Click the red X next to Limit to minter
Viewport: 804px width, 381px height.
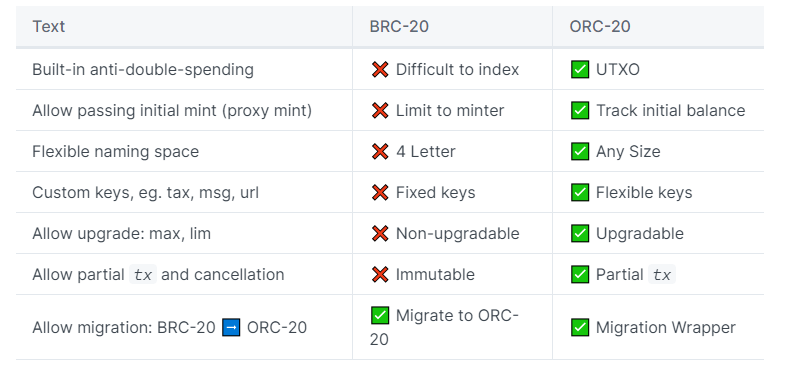pyautogui.click(x=380, y=110)
